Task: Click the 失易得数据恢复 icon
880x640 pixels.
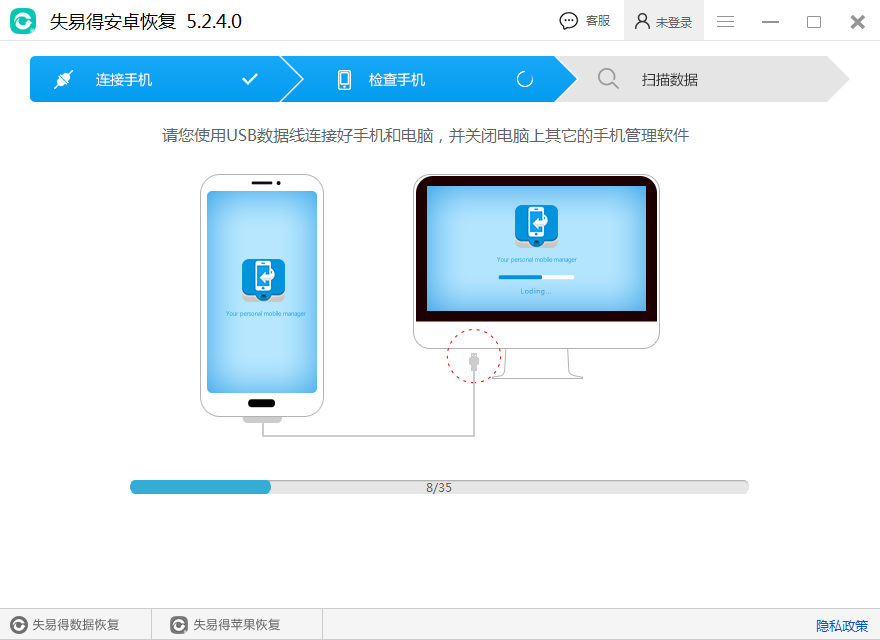Action: point(19,625)
